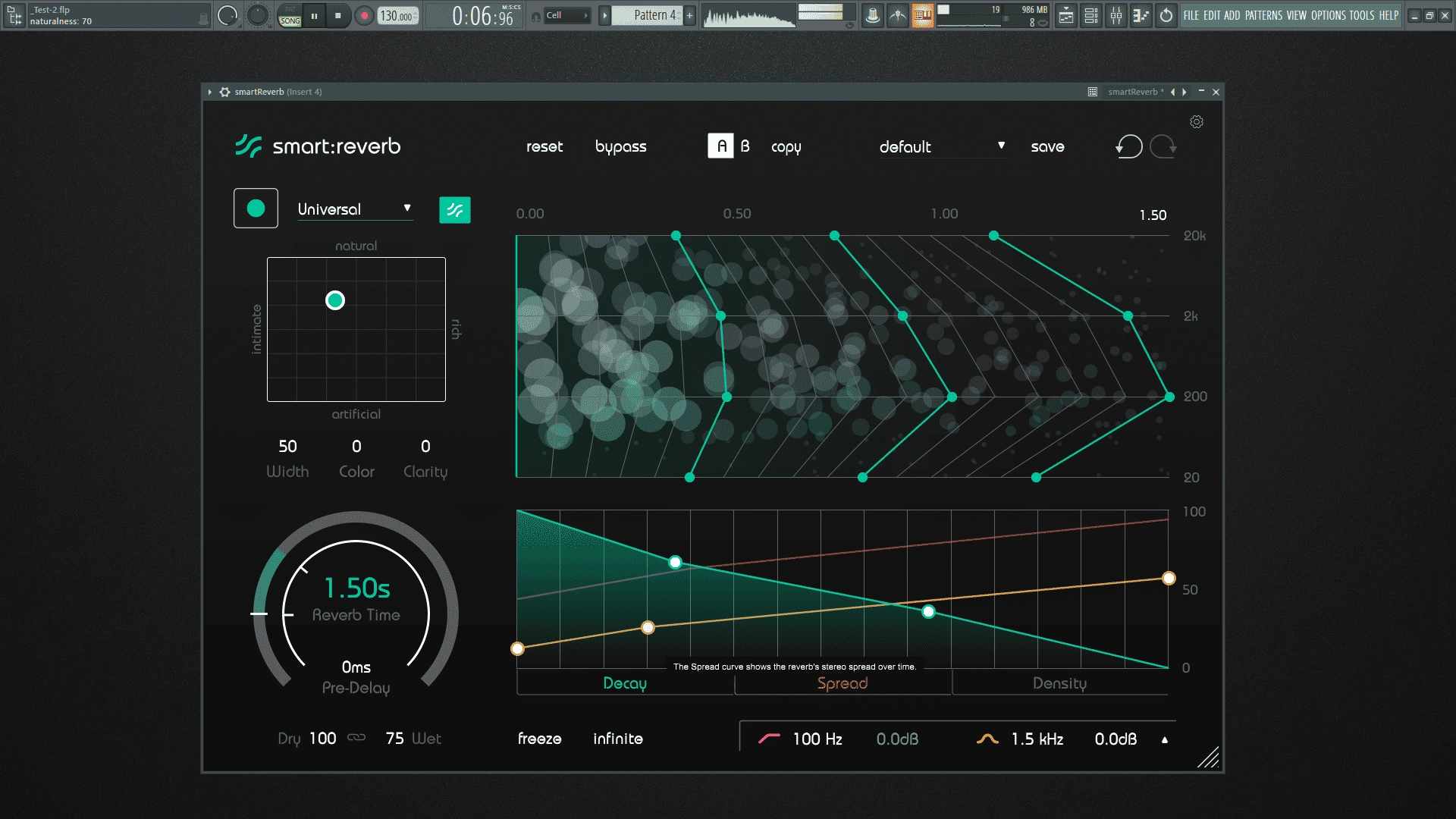Click the arrow left of Pattern 4

(x=604, y=15)
